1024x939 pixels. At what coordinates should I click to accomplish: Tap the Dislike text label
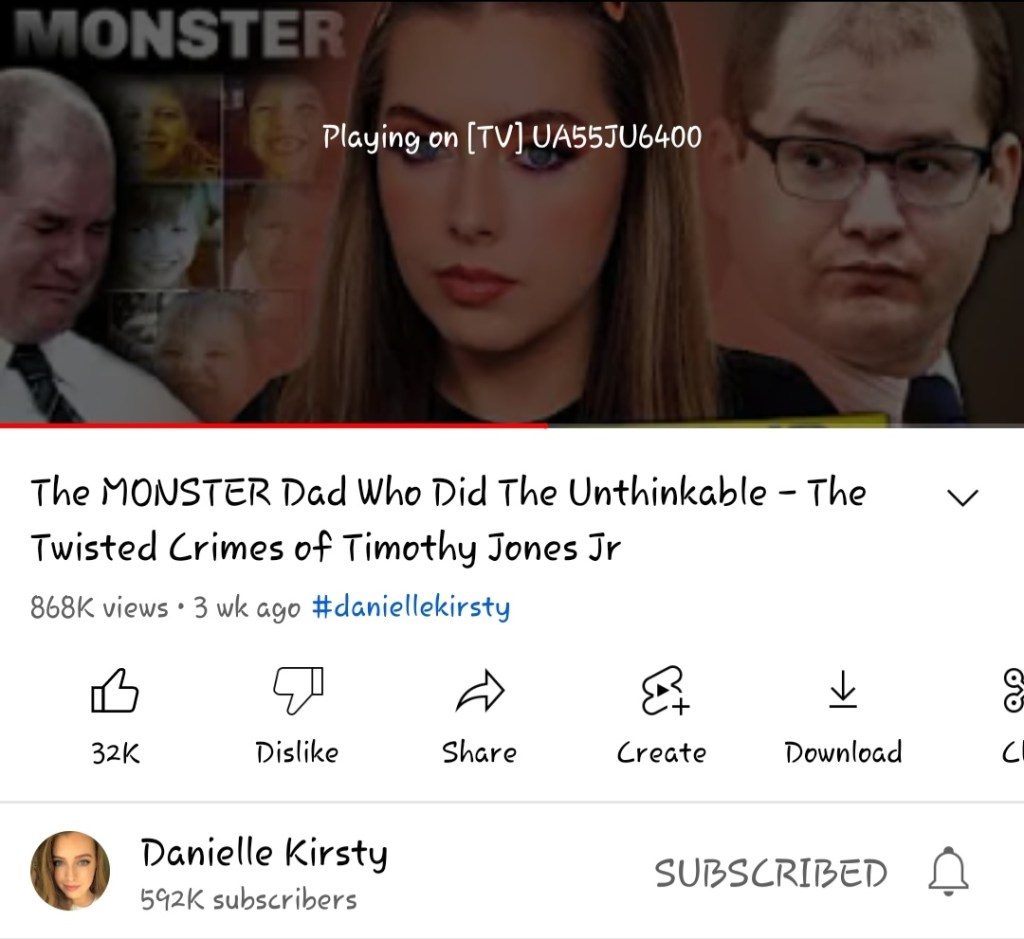tap(297, 752)
